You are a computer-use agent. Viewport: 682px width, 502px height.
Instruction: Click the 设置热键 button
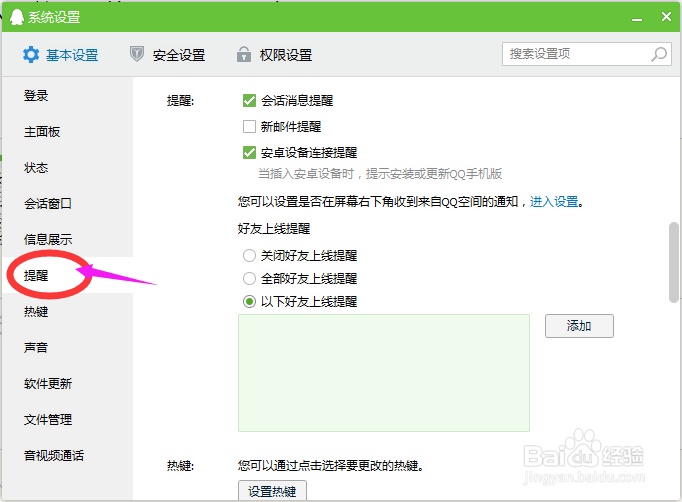(x=272, y=491)
